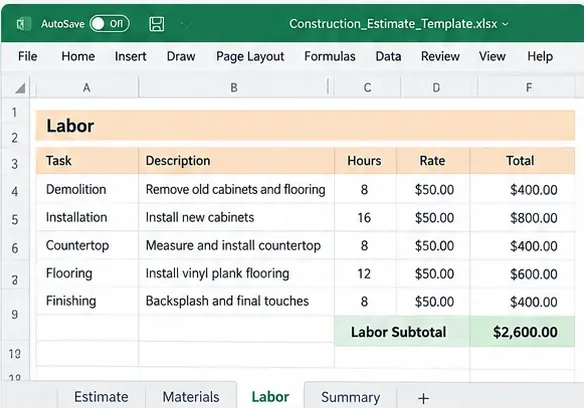This screenshot has width=584, height=408.
Task: Select the $2,600.00 subtotal cell
Action: click(522, 332)
